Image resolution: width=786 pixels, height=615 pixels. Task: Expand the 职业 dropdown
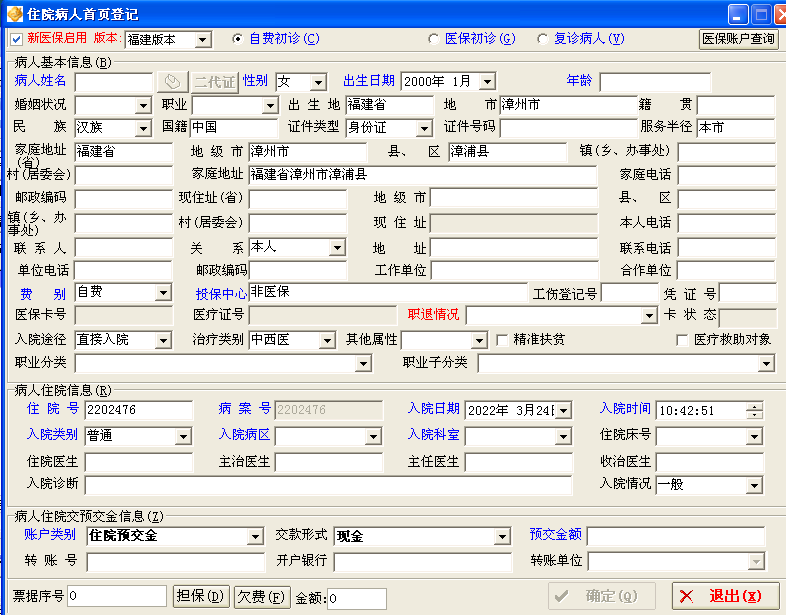(270, 105)
